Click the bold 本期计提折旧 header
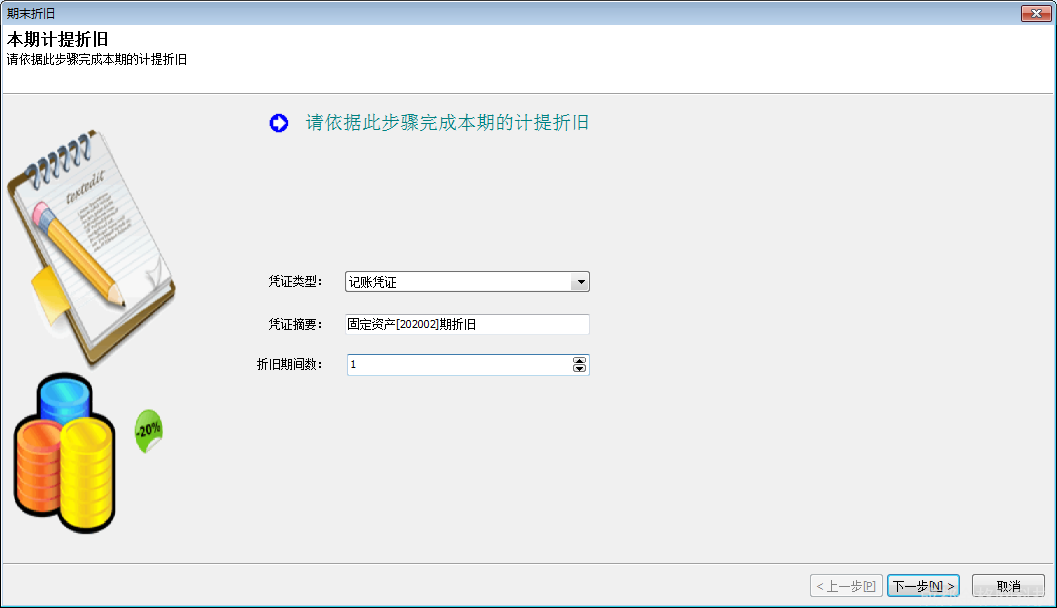 [x=57, y=40]
